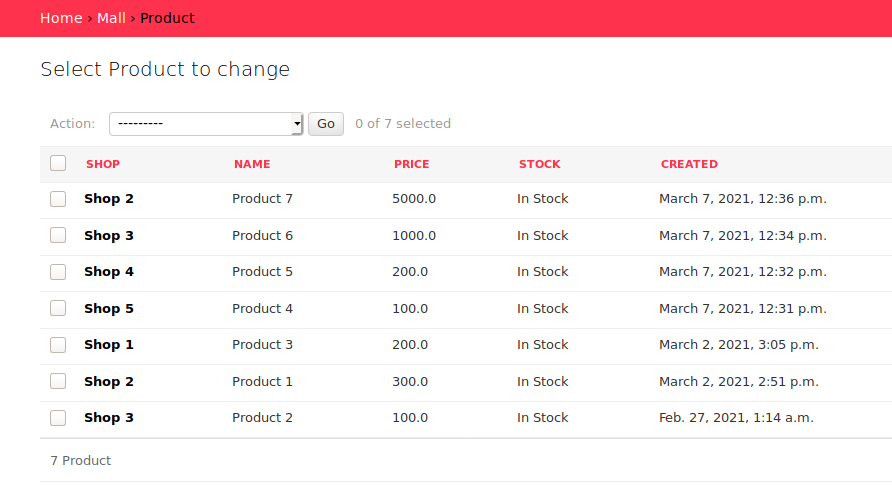Image resolution: width=892 pixels, height=486 pixels.
Task: Sort by the Stock column header
Action: pyautogui.click(x=539, y=164)
